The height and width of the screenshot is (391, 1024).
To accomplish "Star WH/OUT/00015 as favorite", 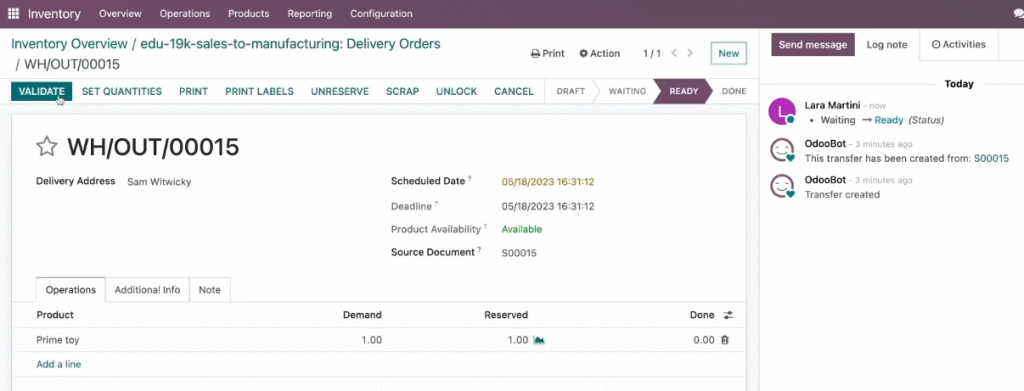I will tap(46, 147).
